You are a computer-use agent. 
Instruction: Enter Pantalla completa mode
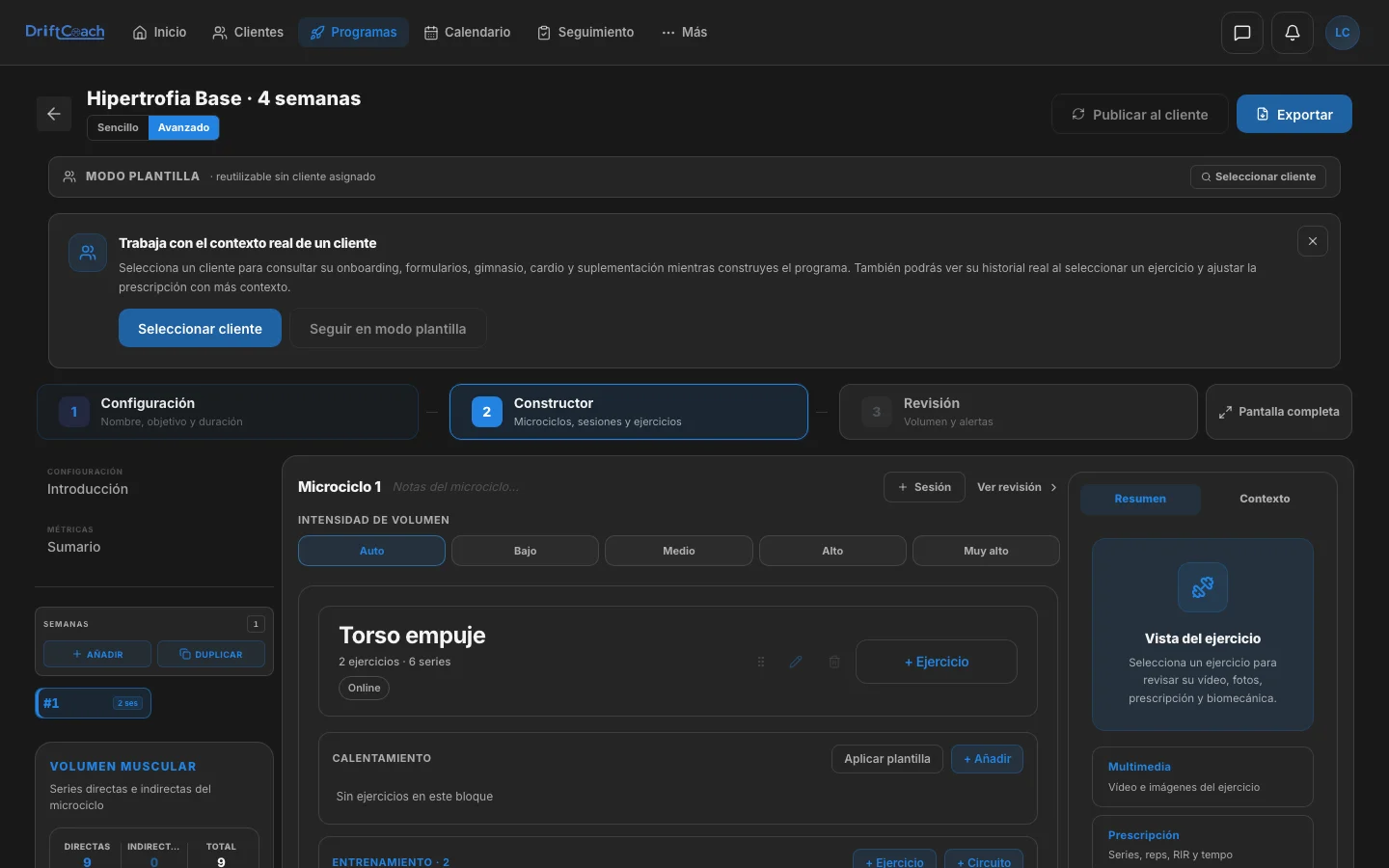1279,412
